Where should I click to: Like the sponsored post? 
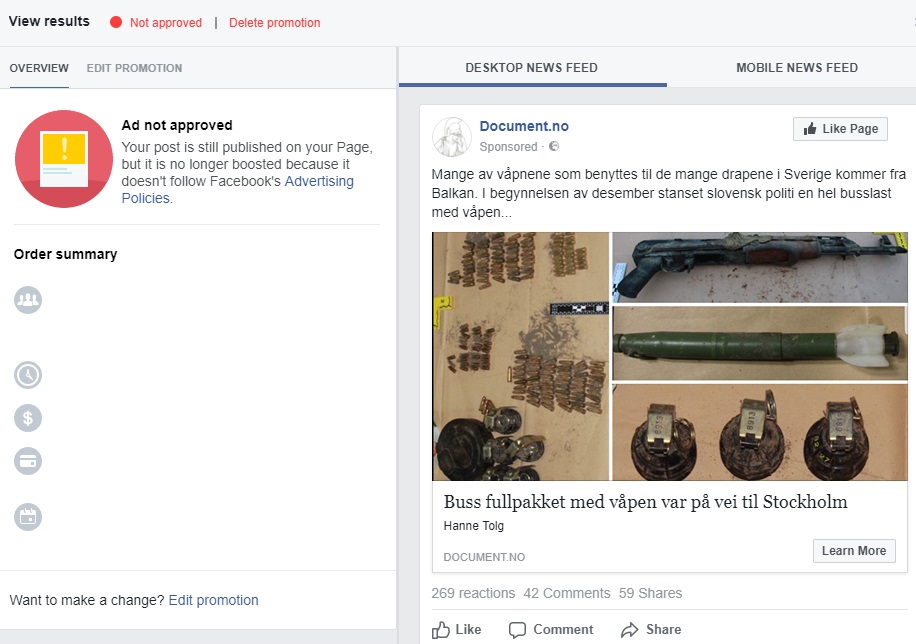[457, 630]
